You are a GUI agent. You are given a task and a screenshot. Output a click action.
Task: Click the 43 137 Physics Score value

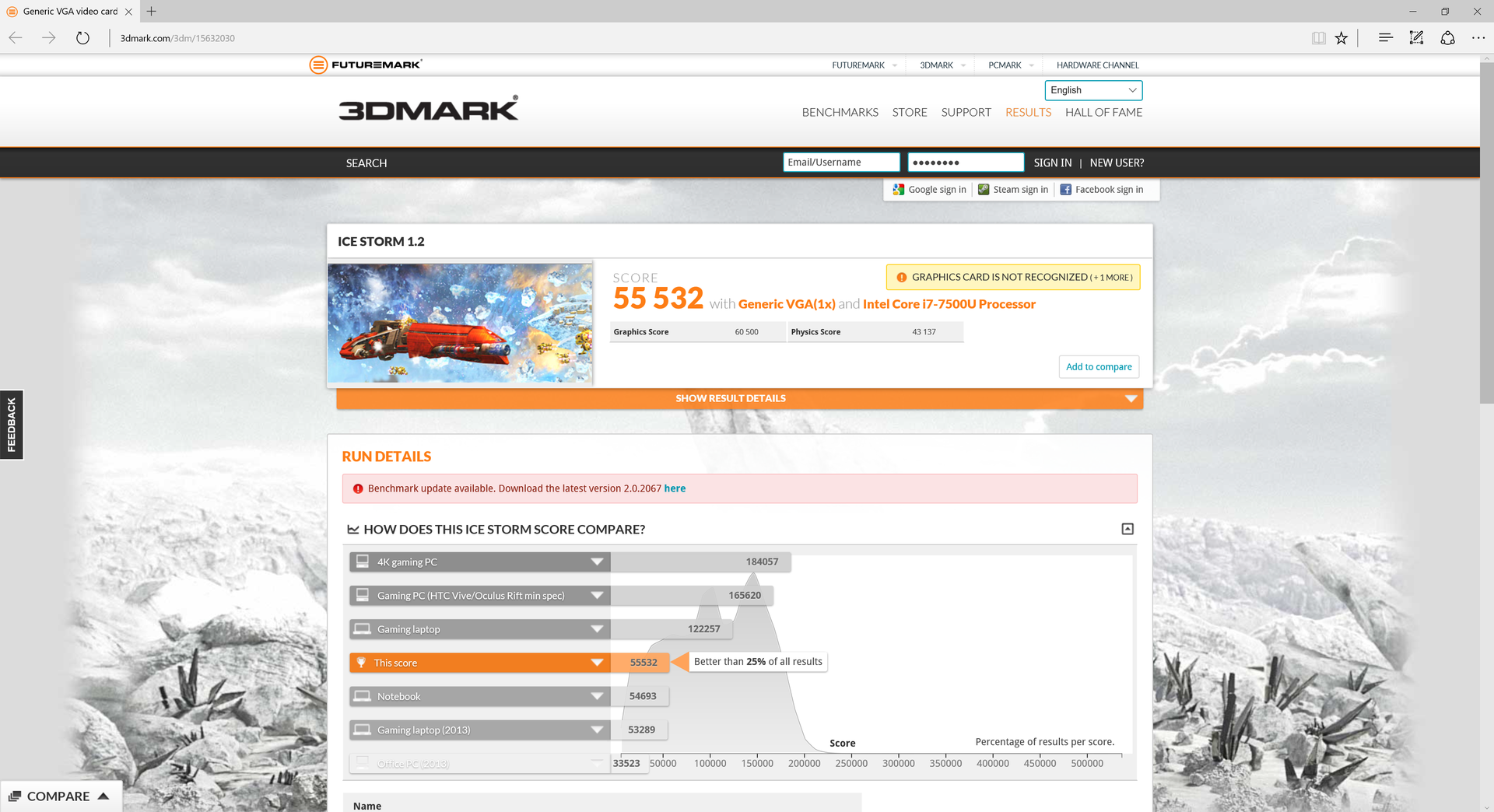[x=924, y=332]
